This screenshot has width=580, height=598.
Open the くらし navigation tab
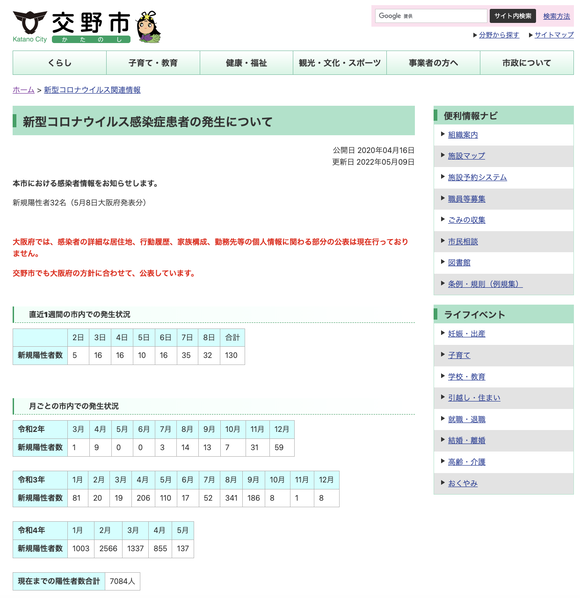point(59,63)
